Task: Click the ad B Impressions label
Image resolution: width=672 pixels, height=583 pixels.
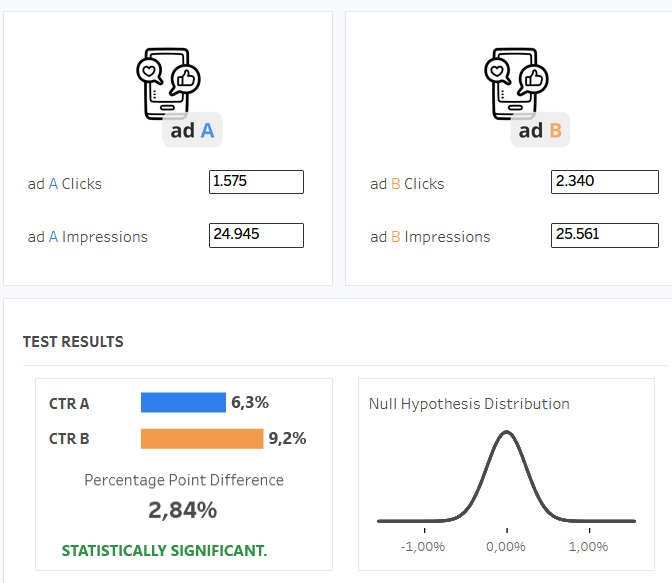Action: (x=430, y=237)
